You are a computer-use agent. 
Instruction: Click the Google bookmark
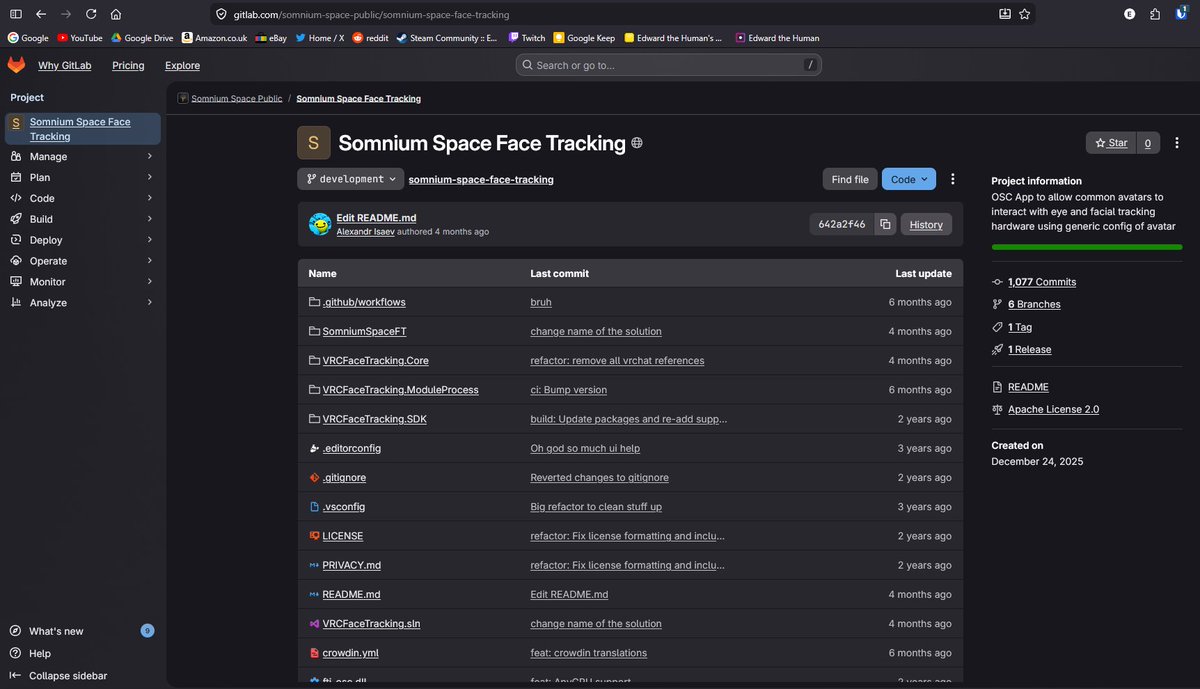point(28,38)
